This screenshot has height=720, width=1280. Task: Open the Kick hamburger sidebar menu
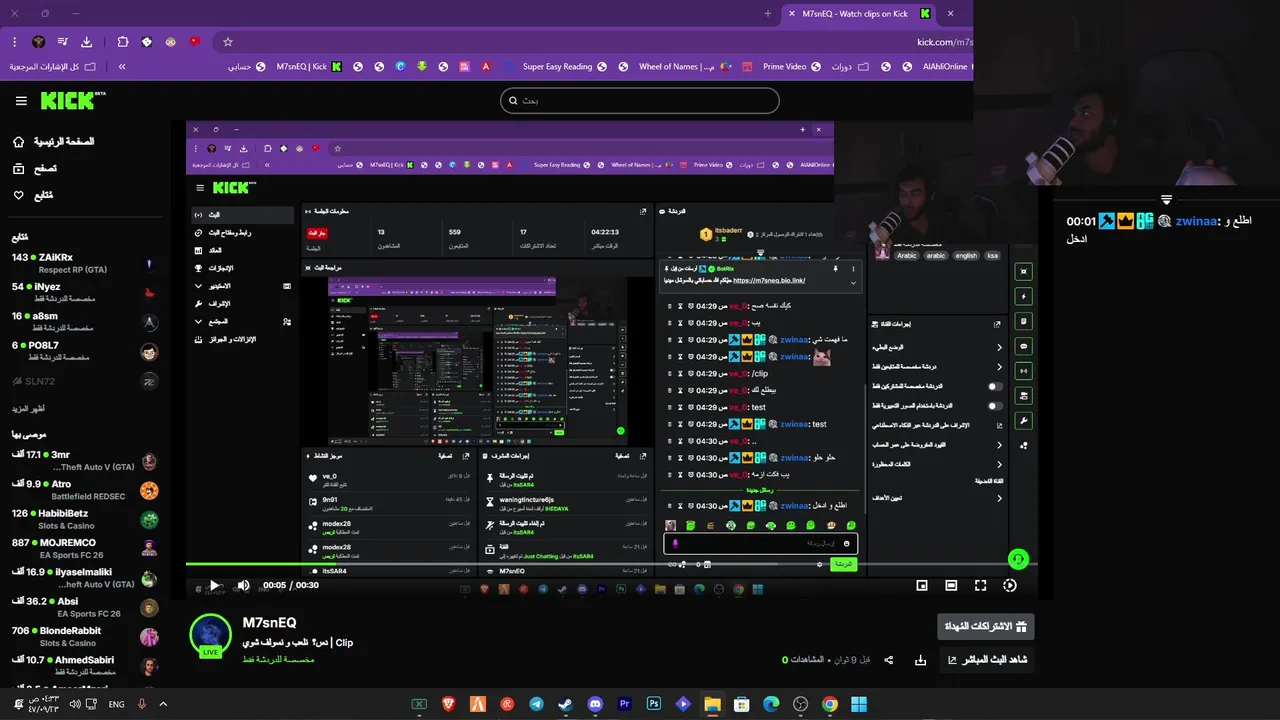(x=21, y=101)
